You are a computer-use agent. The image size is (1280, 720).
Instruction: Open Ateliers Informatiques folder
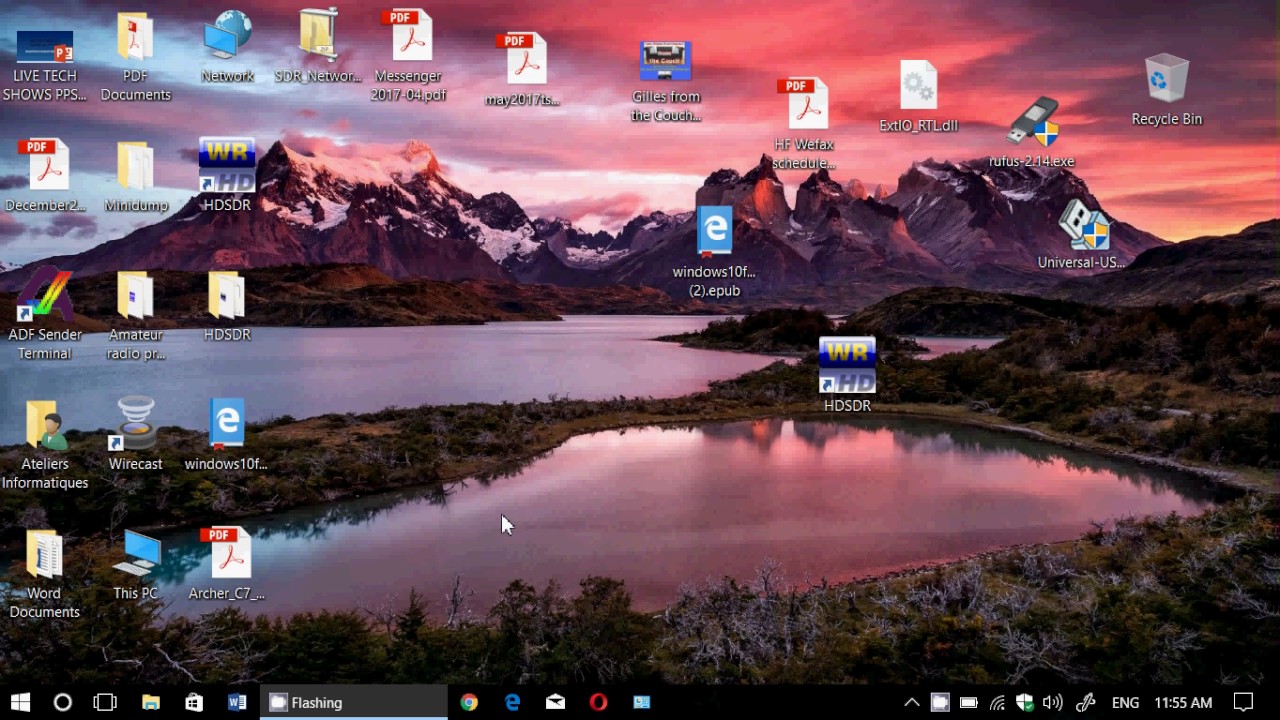[x=45, y=445]
